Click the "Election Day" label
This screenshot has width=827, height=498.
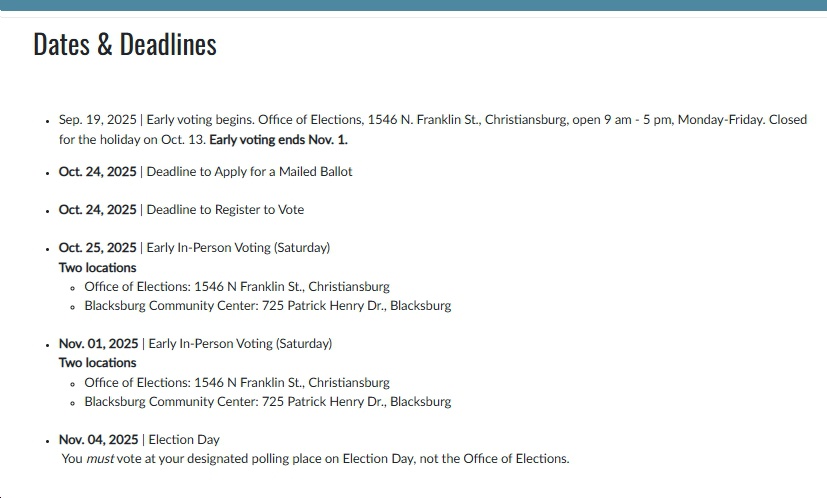[183, 439]
